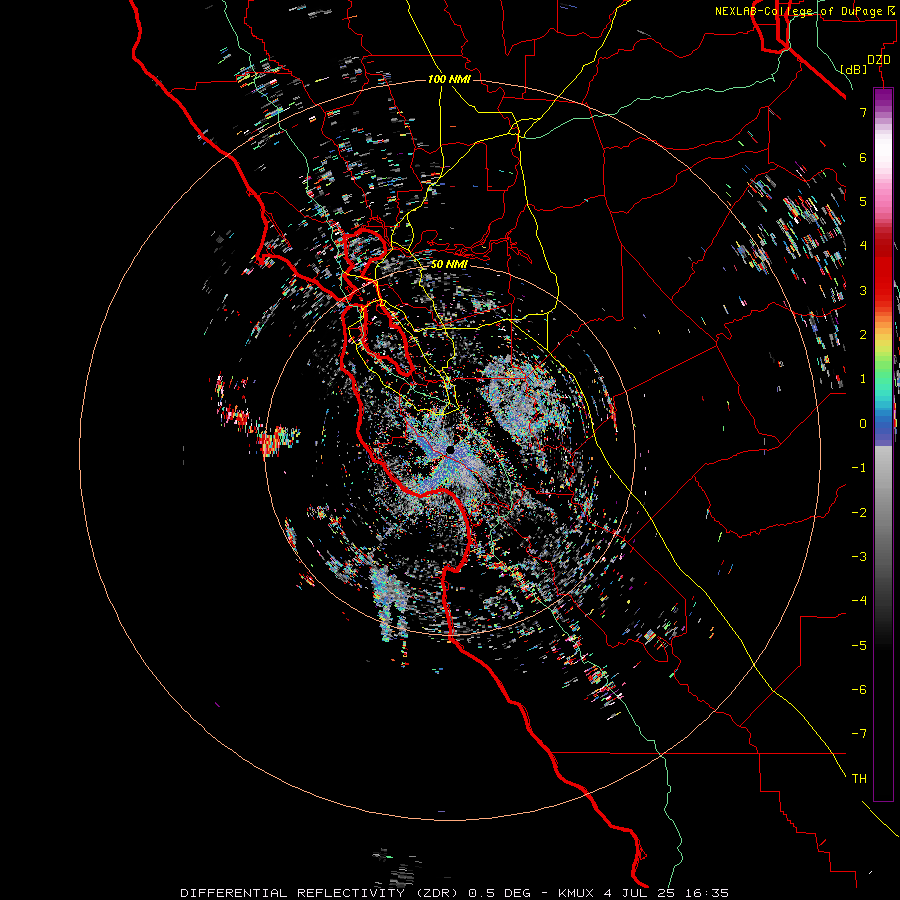Click the "-4" value on the color scale
The image size is (900, 900).
(x=859, y=600)
